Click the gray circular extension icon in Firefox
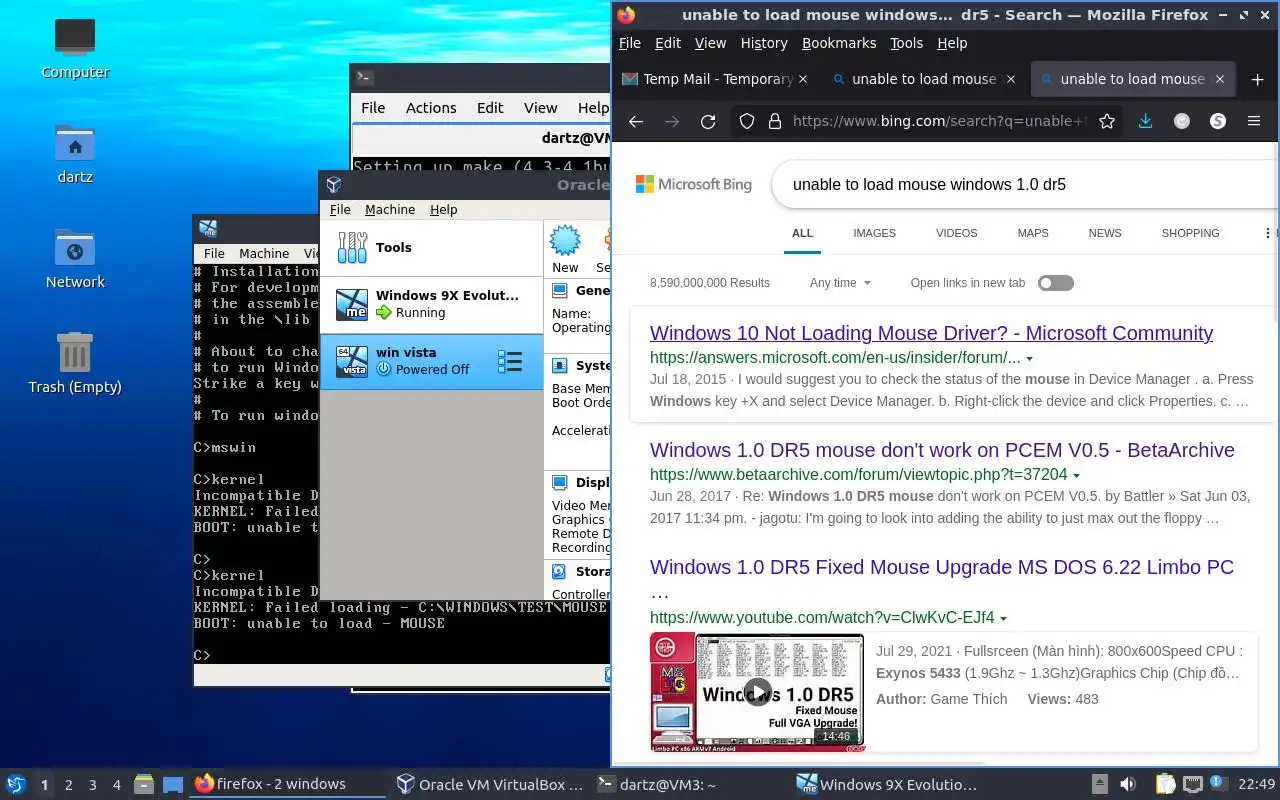Screen dimensions: 1280x800 pos(1182,121)
